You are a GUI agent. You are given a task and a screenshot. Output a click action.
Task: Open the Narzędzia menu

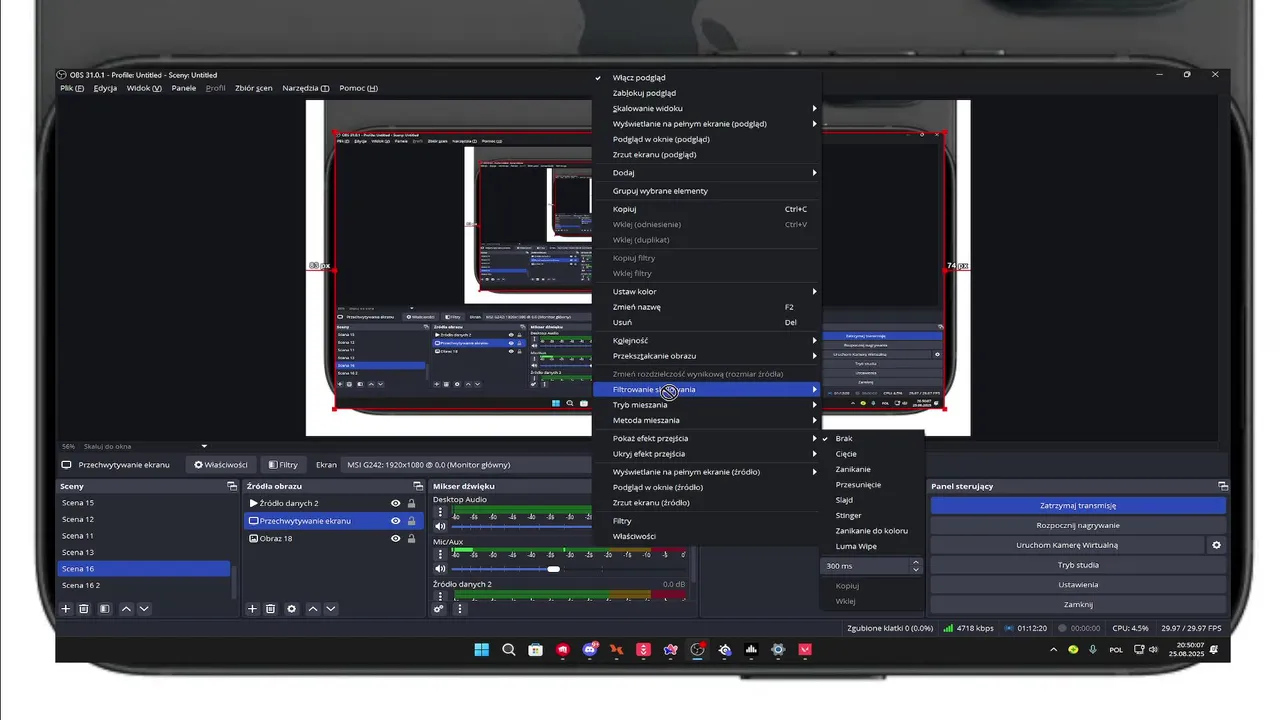tap(306, 88)
